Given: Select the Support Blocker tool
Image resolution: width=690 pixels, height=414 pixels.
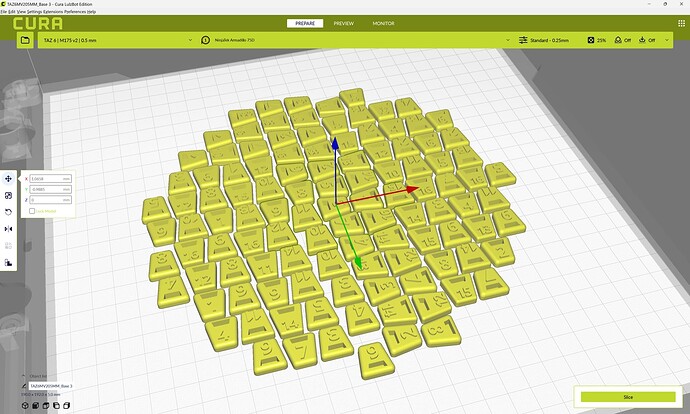Looking at the screenshot, I should coord(8,263).
